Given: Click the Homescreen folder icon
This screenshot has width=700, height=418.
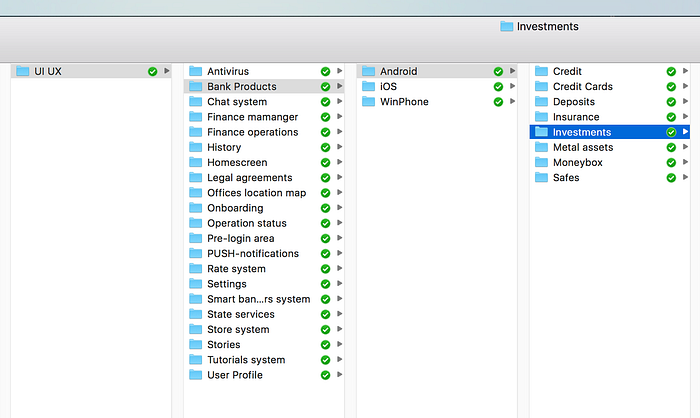Looking at the screenshot, I should (196, 162).
